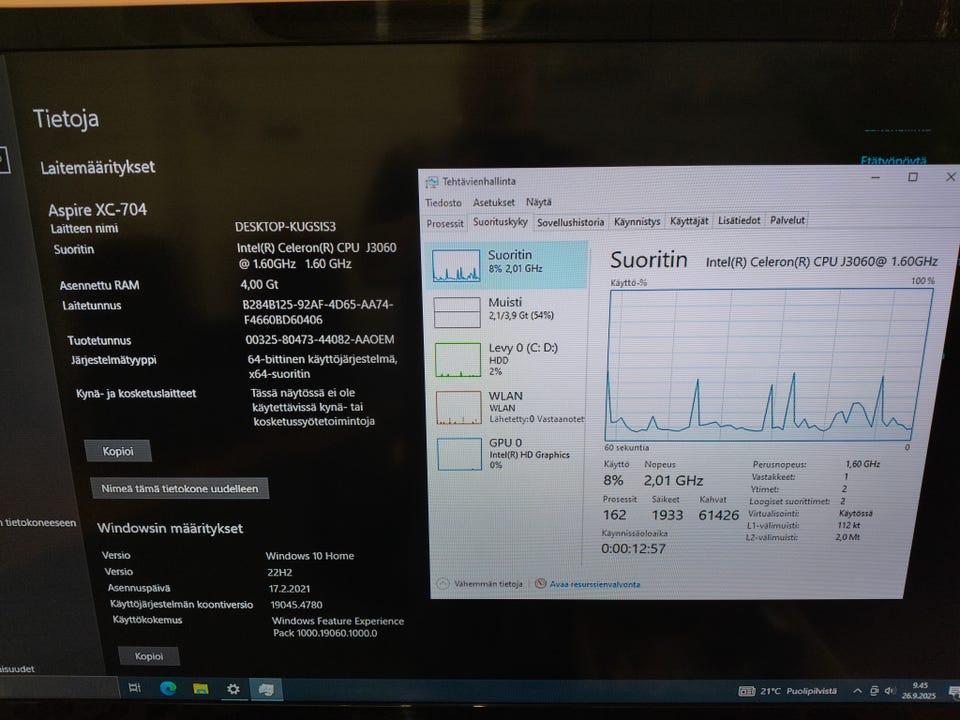Select the GPU 0 graph thumbnail

(460, 454)
